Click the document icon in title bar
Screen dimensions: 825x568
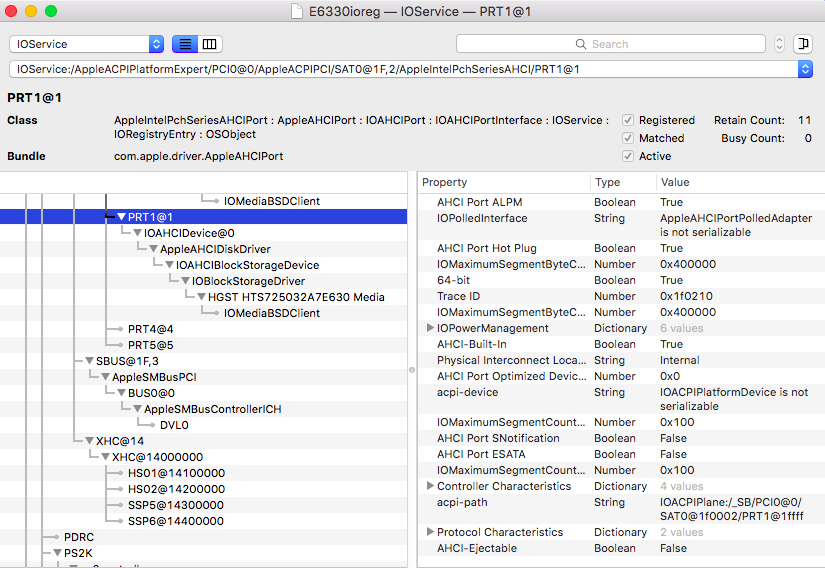click(297, 11)
